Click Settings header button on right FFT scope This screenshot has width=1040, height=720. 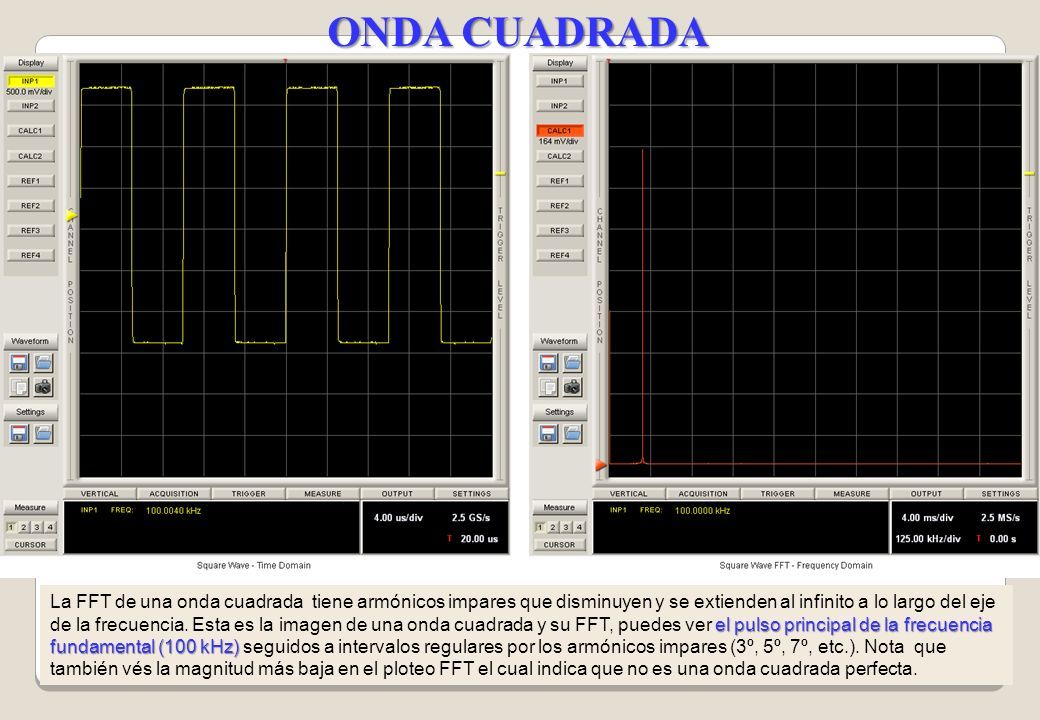click(559, 412)
